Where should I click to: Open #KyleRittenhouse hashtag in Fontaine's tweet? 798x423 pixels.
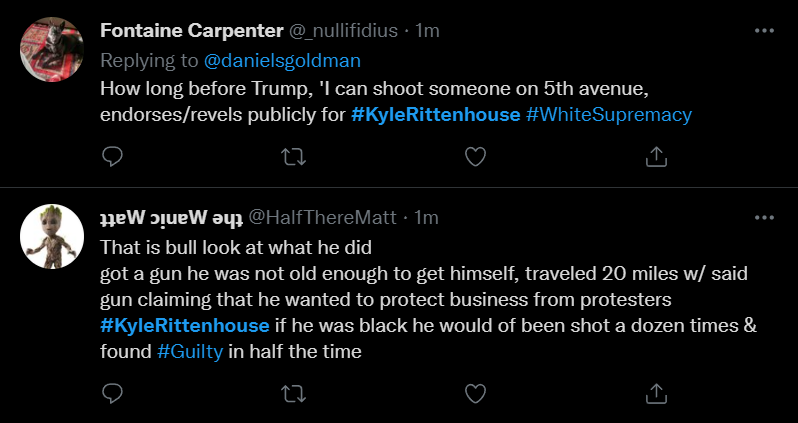click(x=436, y=115)
